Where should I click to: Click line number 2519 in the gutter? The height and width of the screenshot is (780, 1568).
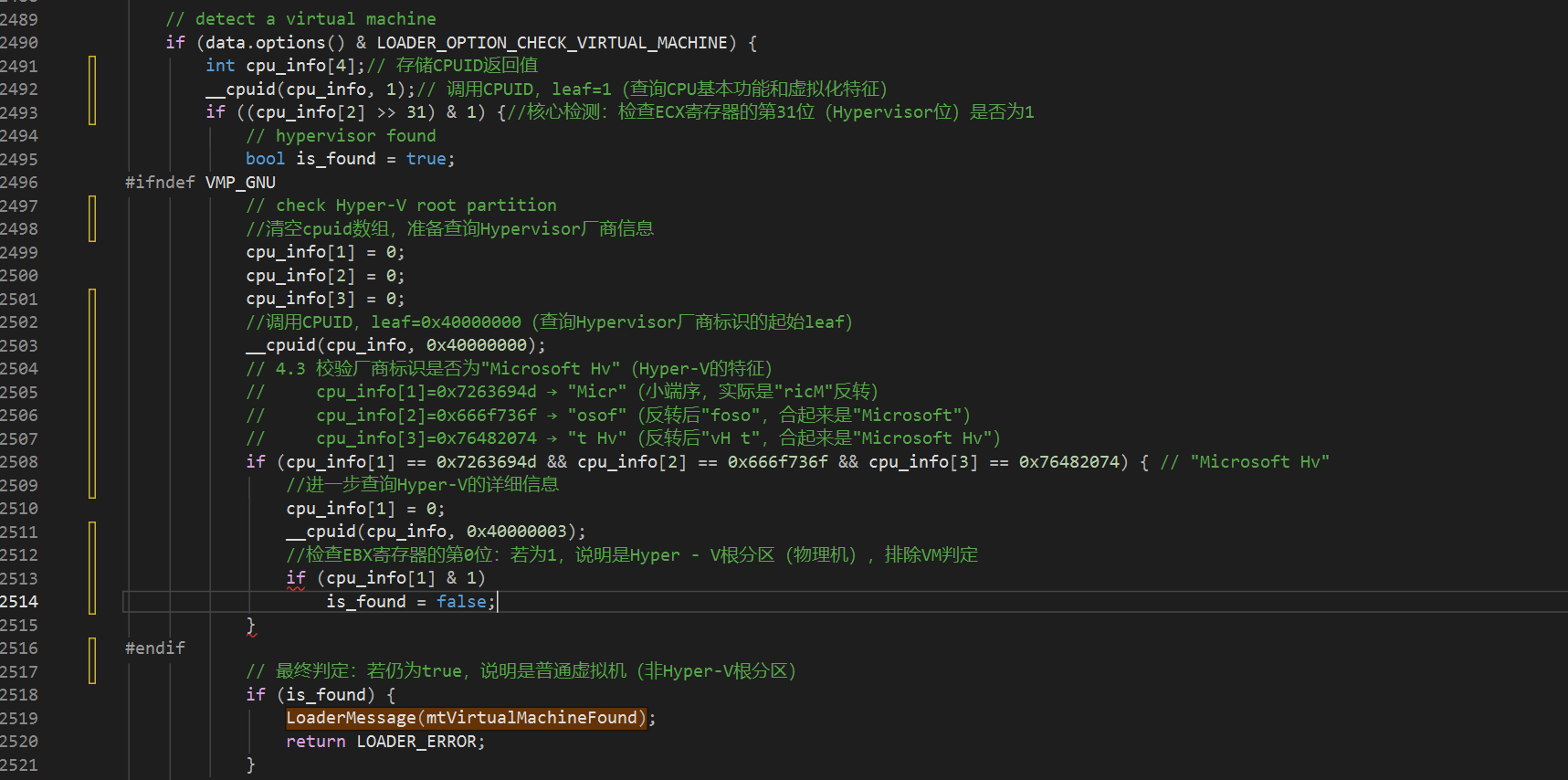pyautogui.click(x=19, y=719)
